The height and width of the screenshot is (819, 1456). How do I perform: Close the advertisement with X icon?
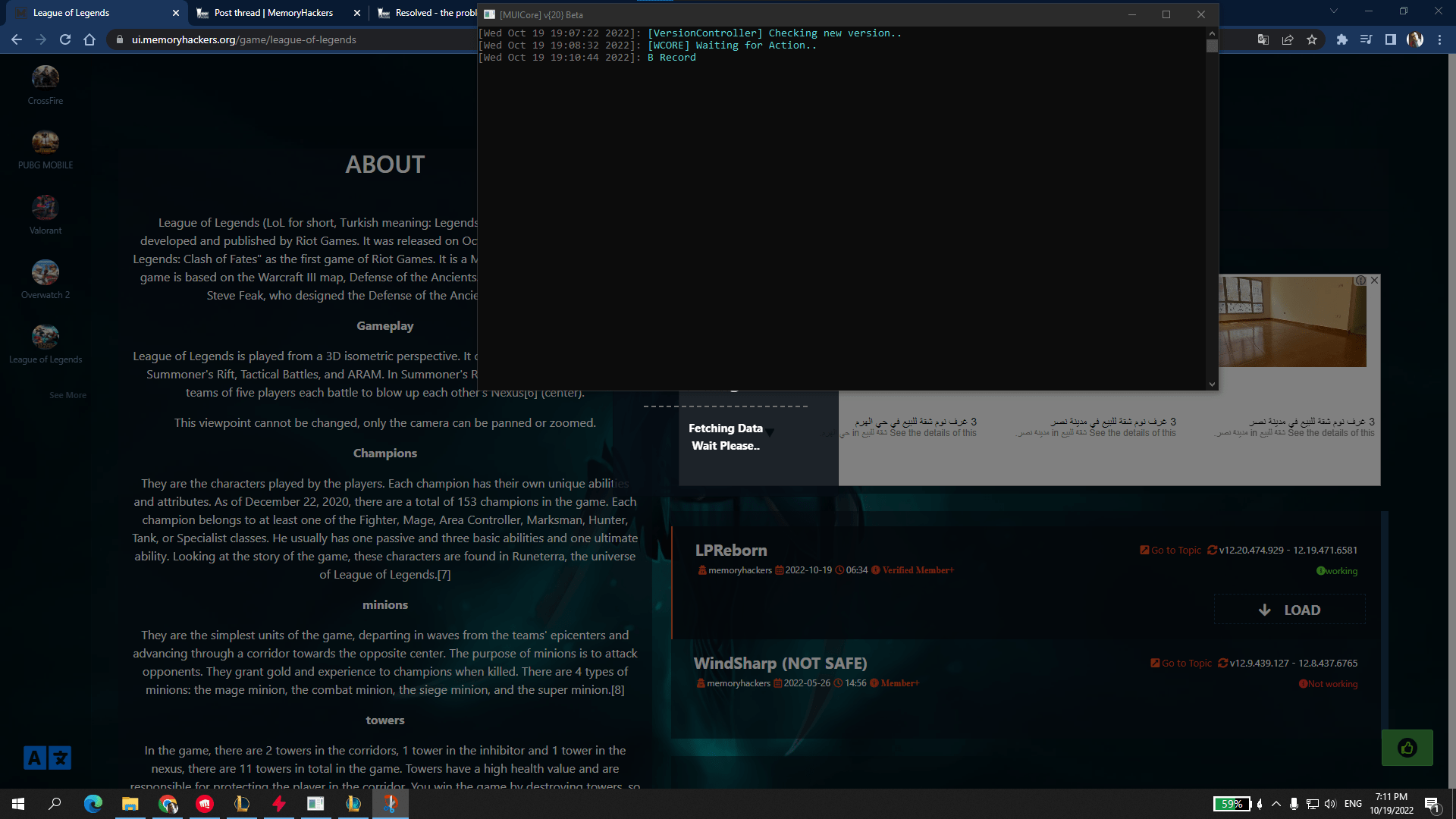[1374, 280]
